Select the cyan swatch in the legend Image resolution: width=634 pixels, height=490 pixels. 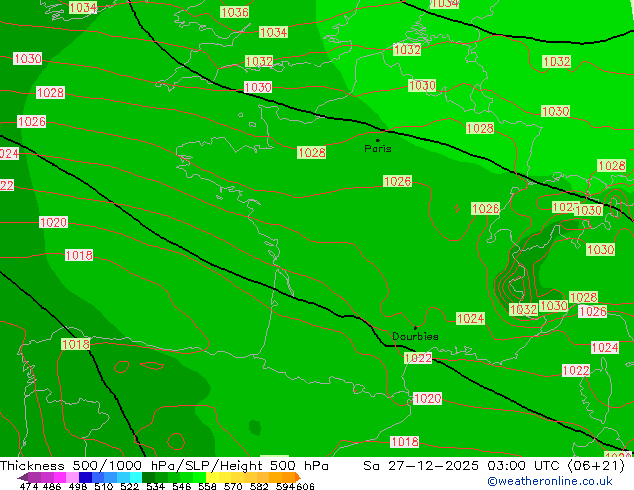click(136, 477)
